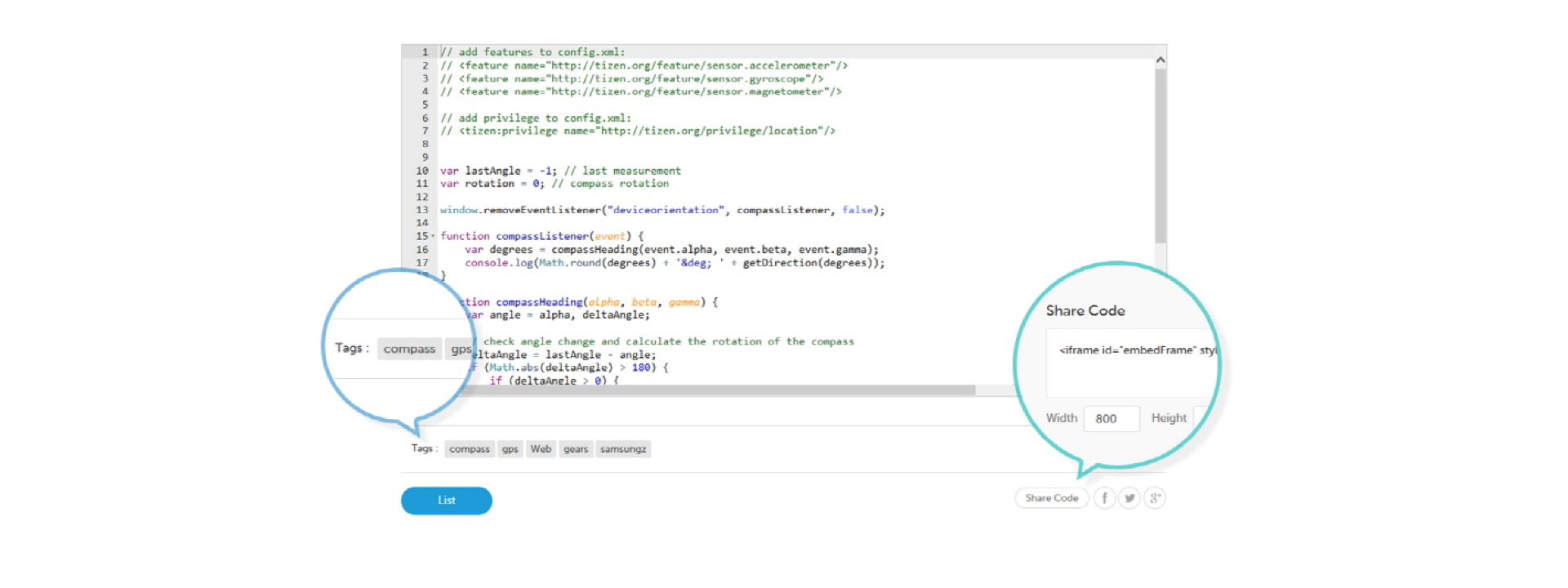Click line number 10 in the gutter
The width and height of the screenshot is (1568, 588).
tap(422, 171)
